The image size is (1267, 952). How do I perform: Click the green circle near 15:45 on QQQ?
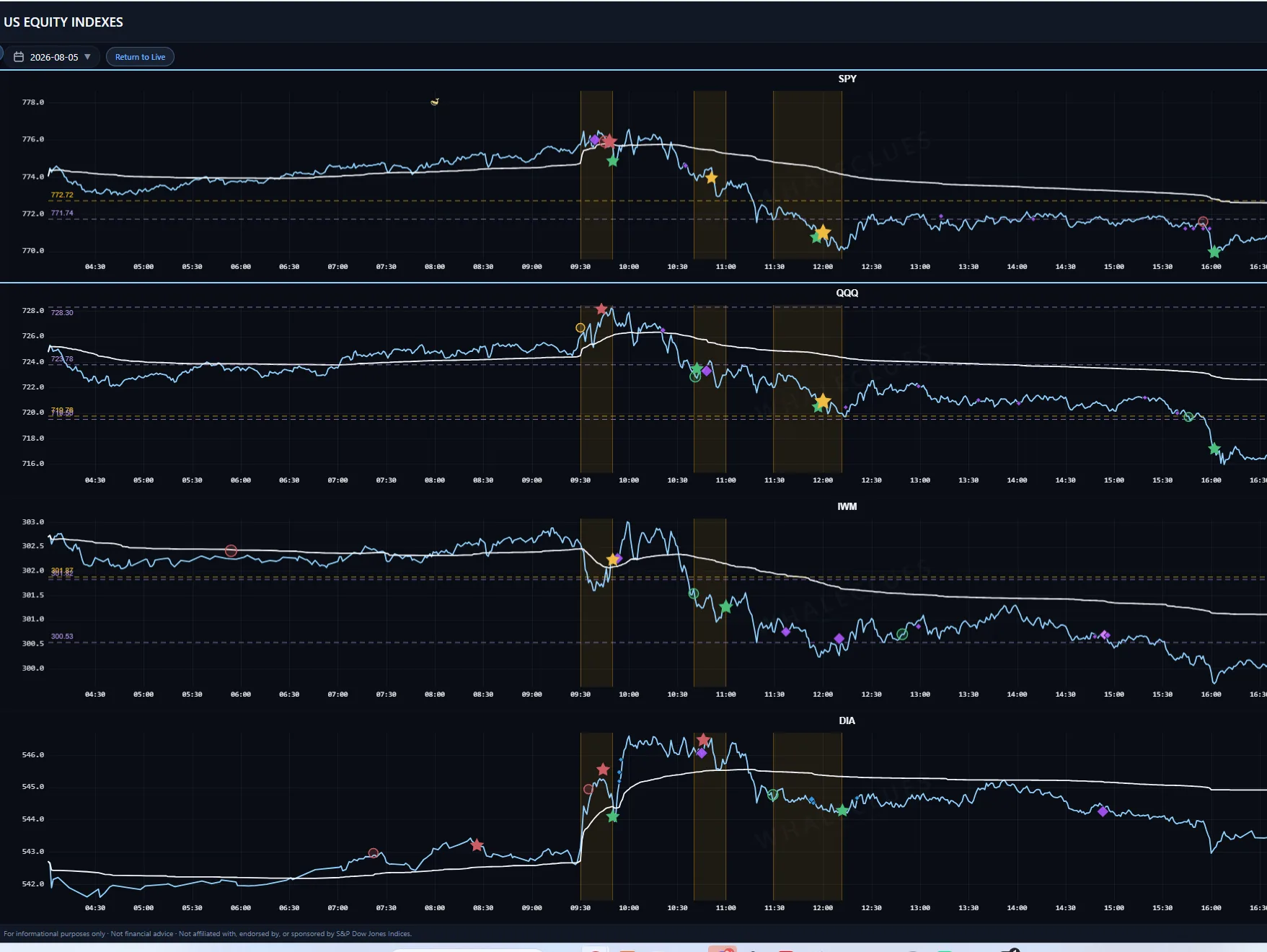(x=1188, y=417)
